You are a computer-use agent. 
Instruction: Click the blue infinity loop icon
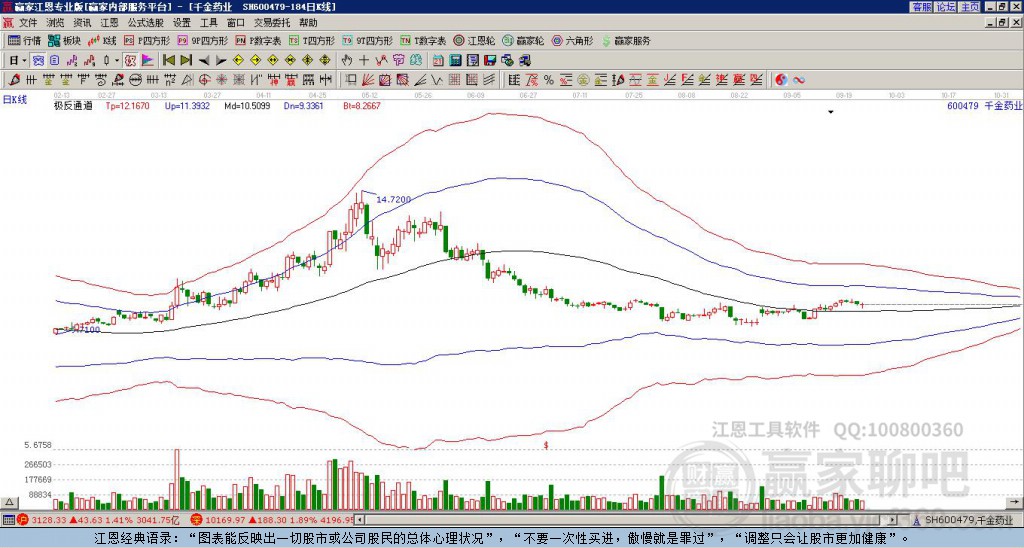coord(798,80)
